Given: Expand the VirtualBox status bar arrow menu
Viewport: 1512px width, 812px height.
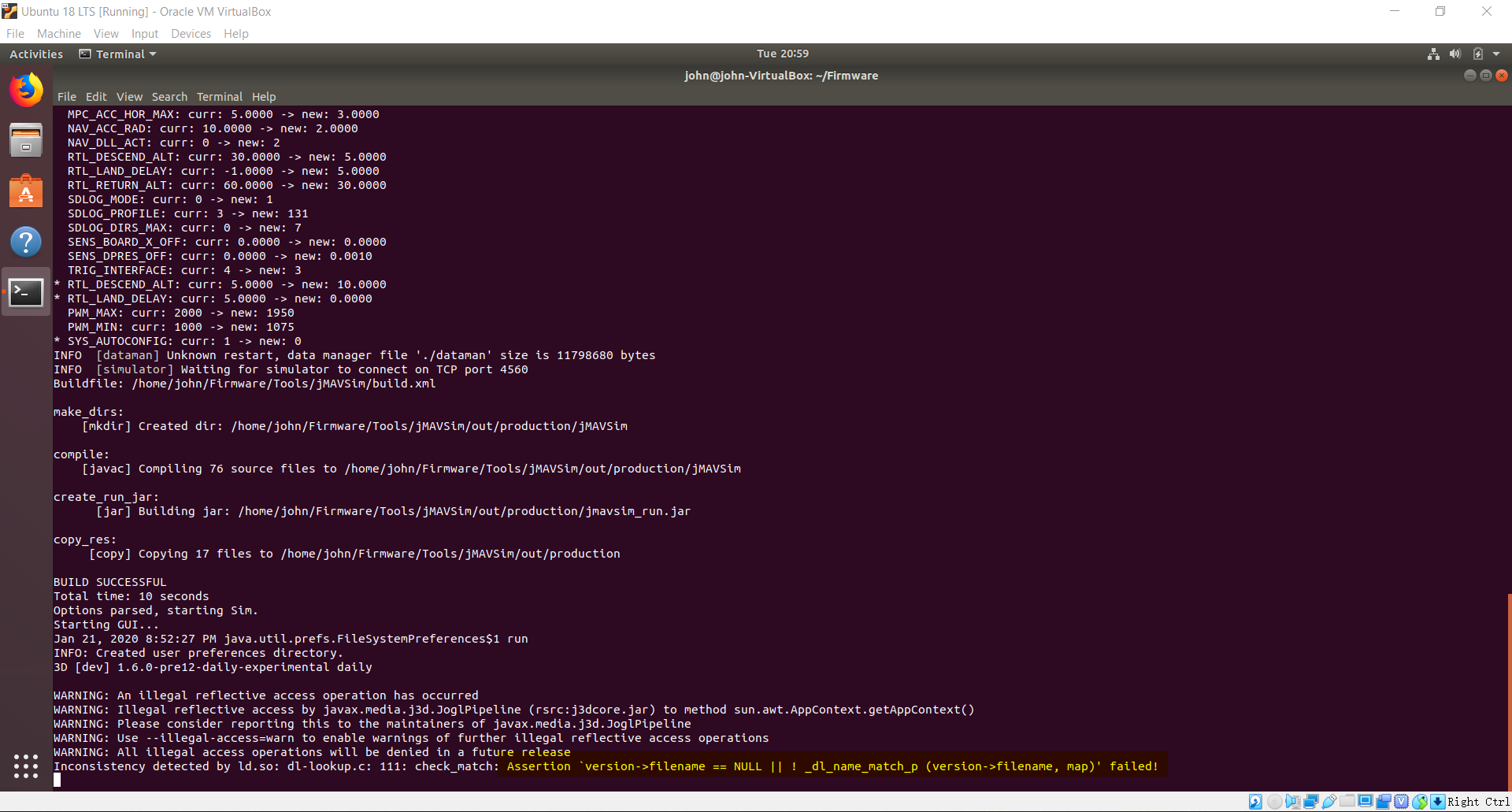Looking at the screenshot, I should tap(1436, 801).
